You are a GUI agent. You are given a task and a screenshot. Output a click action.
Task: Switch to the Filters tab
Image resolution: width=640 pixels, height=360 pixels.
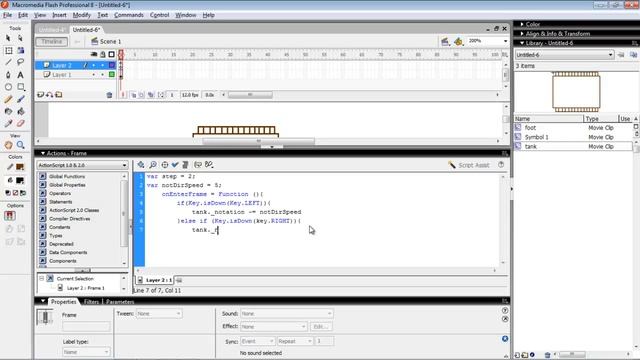[x=91, y=302]
